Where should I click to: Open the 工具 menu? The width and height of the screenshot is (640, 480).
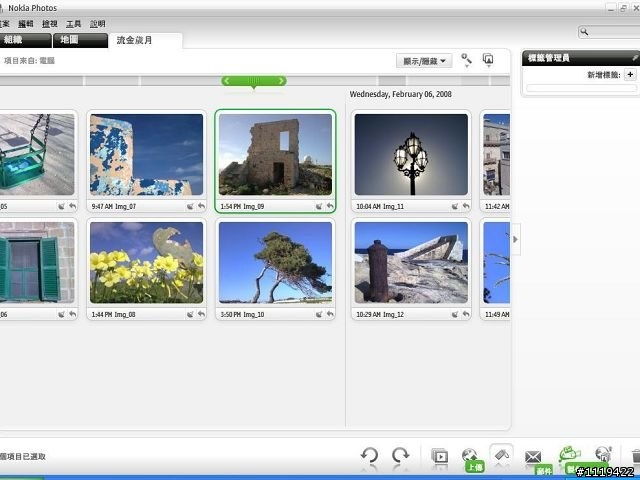(73, 24)
